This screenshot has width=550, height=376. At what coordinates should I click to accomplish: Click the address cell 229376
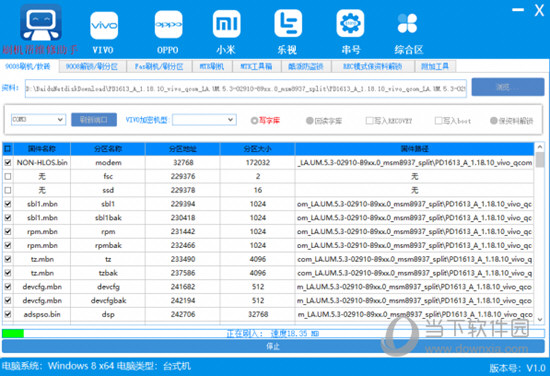(183, 176)
